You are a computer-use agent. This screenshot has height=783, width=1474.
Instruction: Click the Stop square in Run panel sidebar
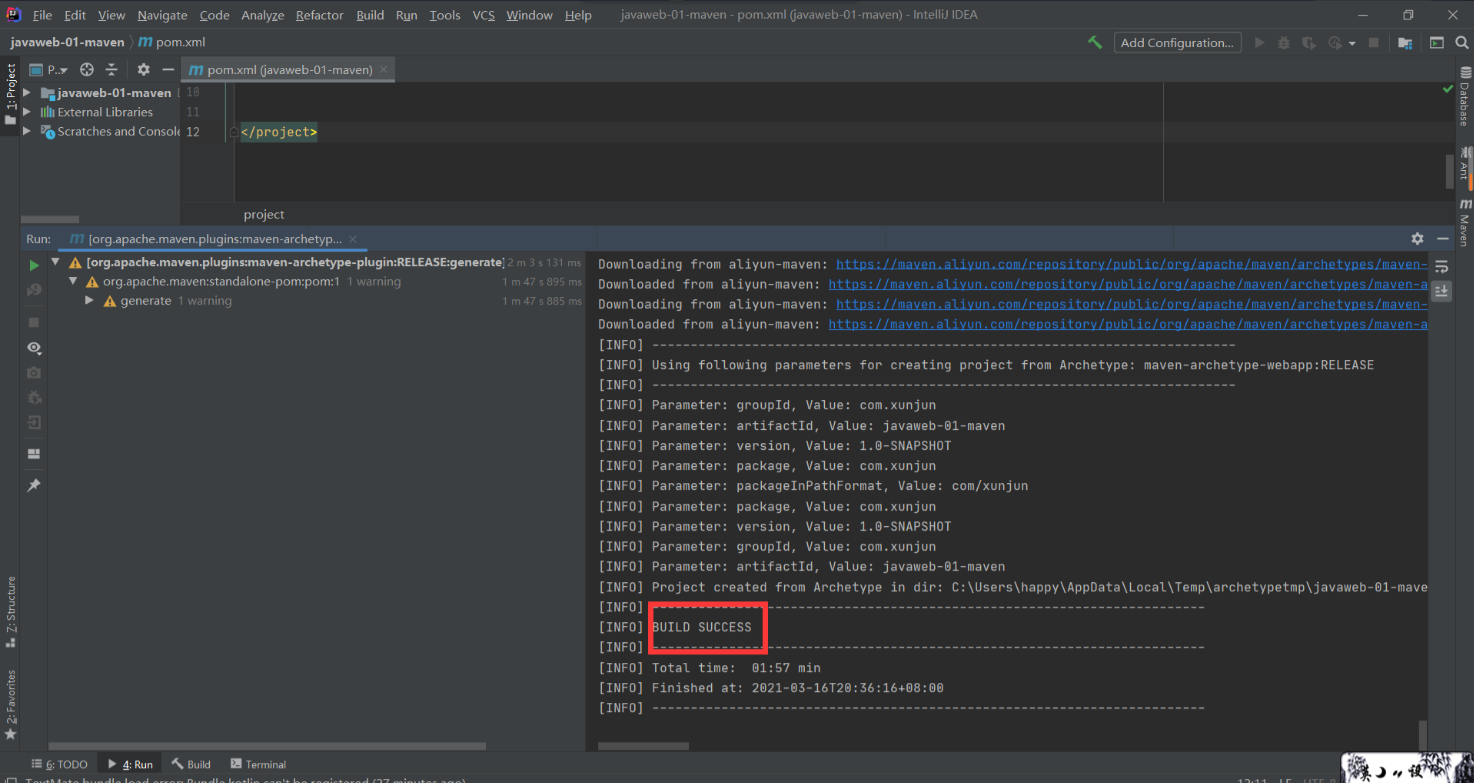(34, 323)
